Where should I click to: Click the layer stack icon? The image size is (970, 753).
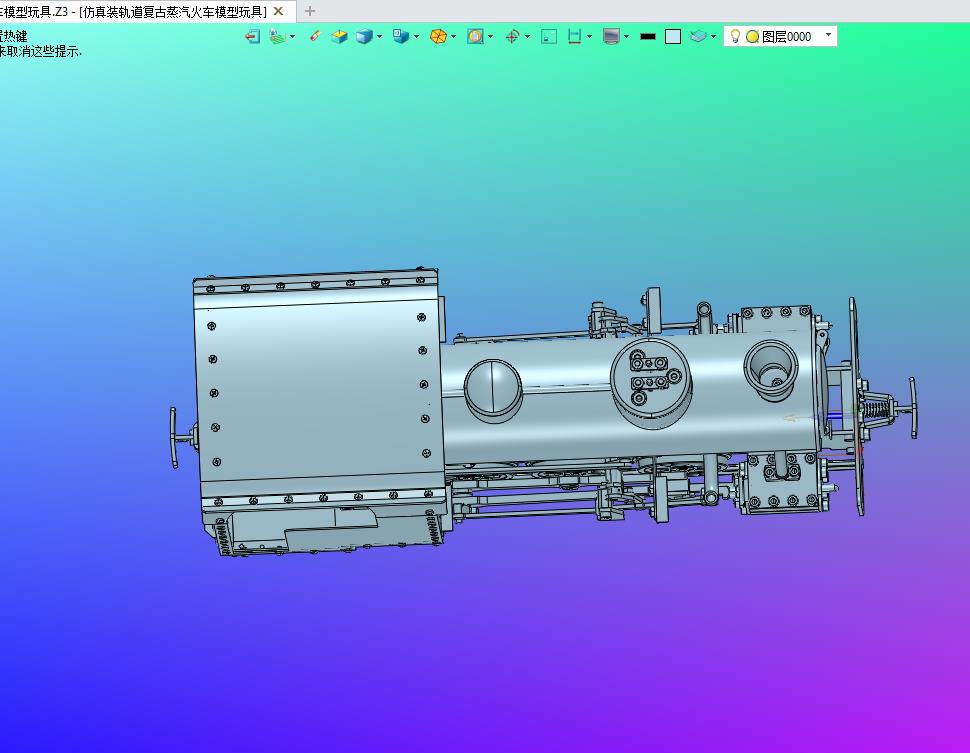pos(698,37)
